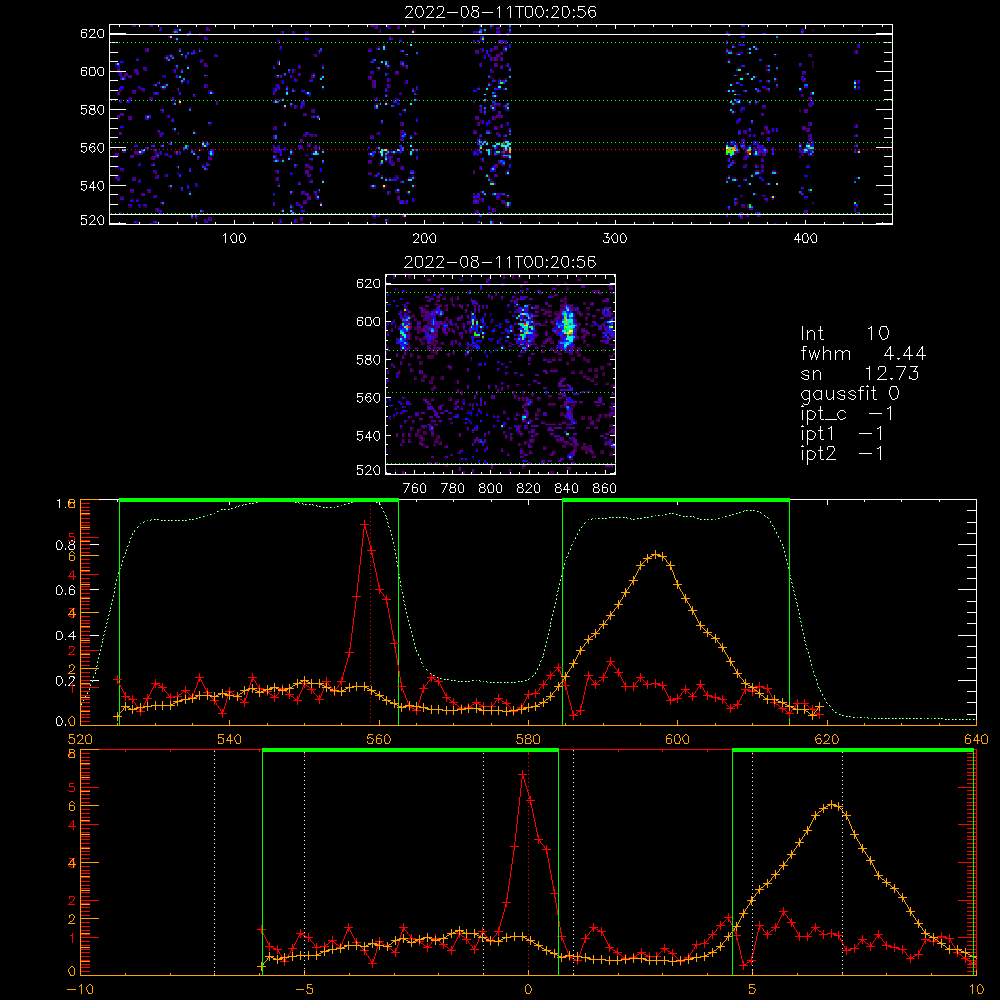Viewport: 1000px width, 1000px height.
Task: Click the 'ipt2 -1' entry
Action: (842, 453)
